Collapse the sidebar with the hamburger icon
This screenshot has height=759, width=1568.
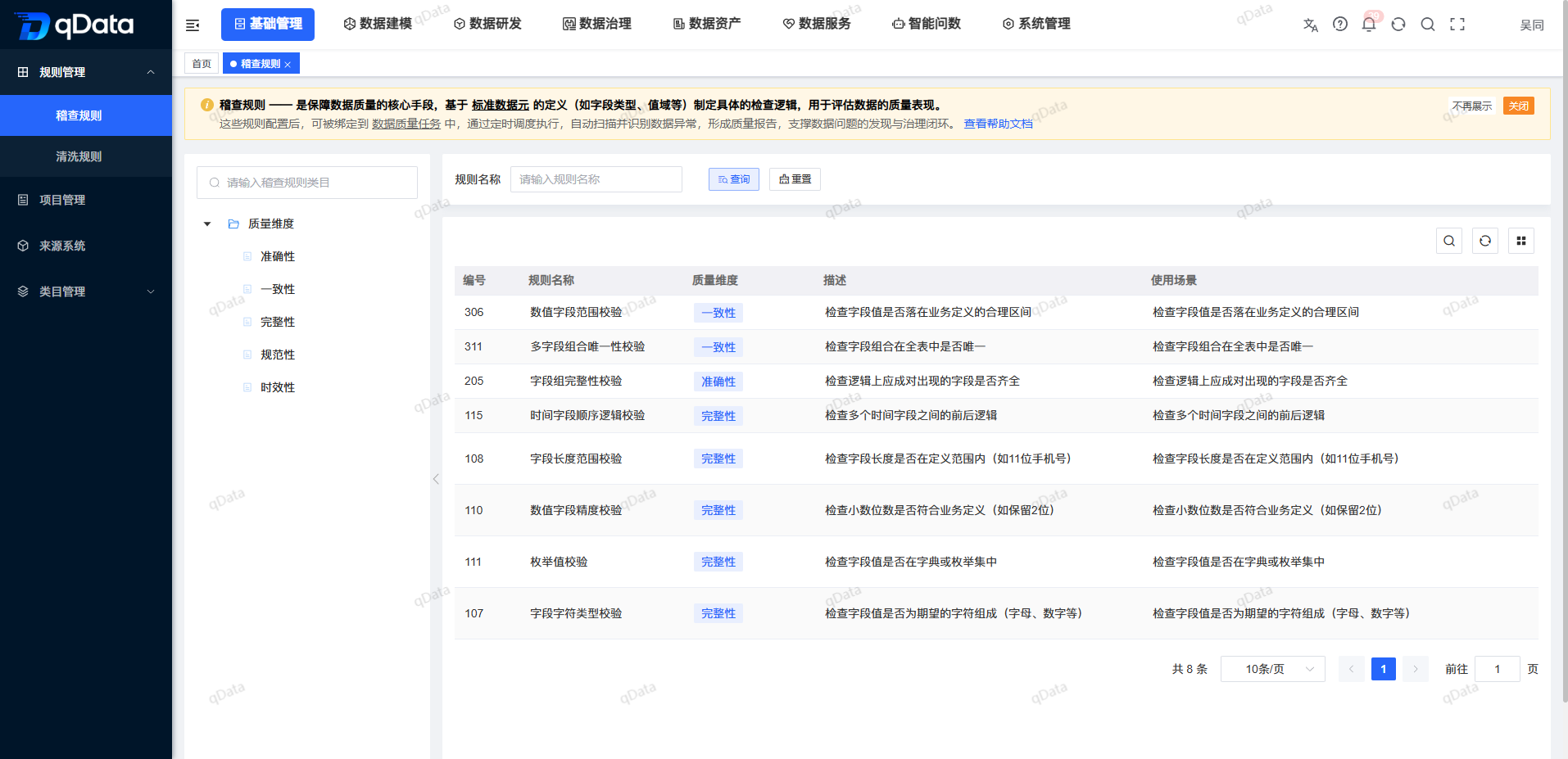[x=193, y=25]
